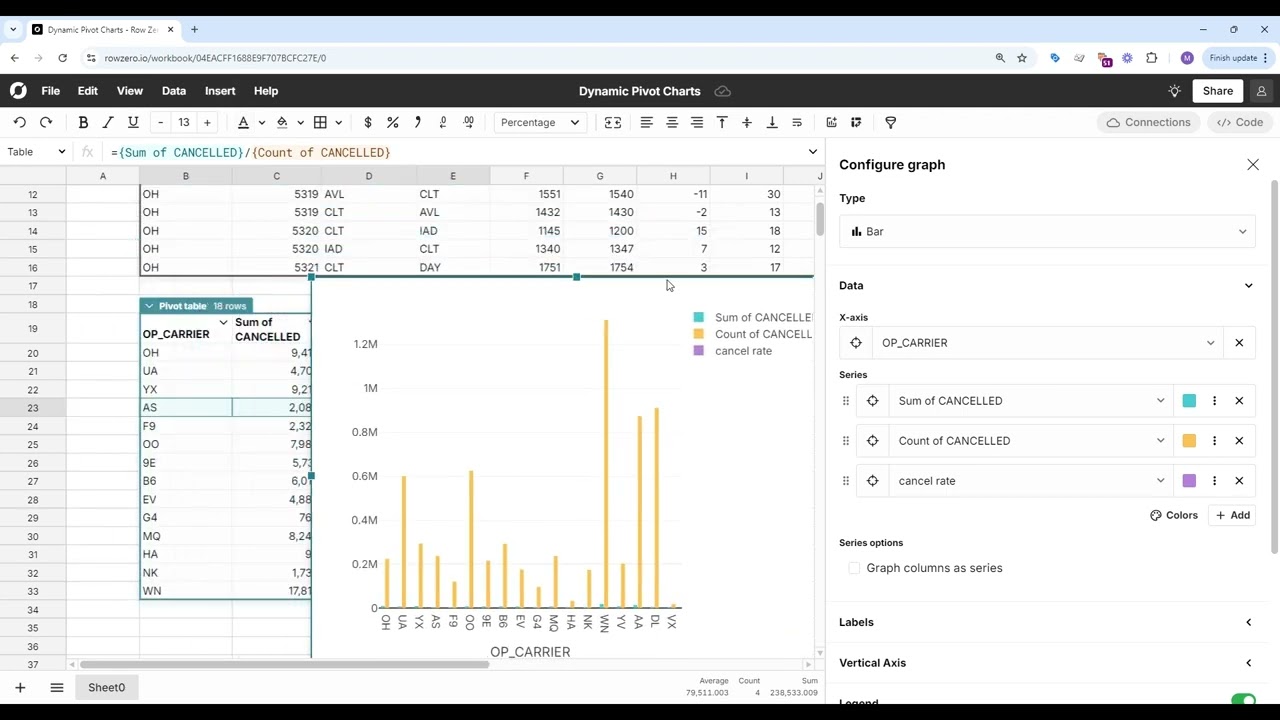Collapse the Pivot table header toggle
This screenshot has height=720, width=1280.
(149, 306)
